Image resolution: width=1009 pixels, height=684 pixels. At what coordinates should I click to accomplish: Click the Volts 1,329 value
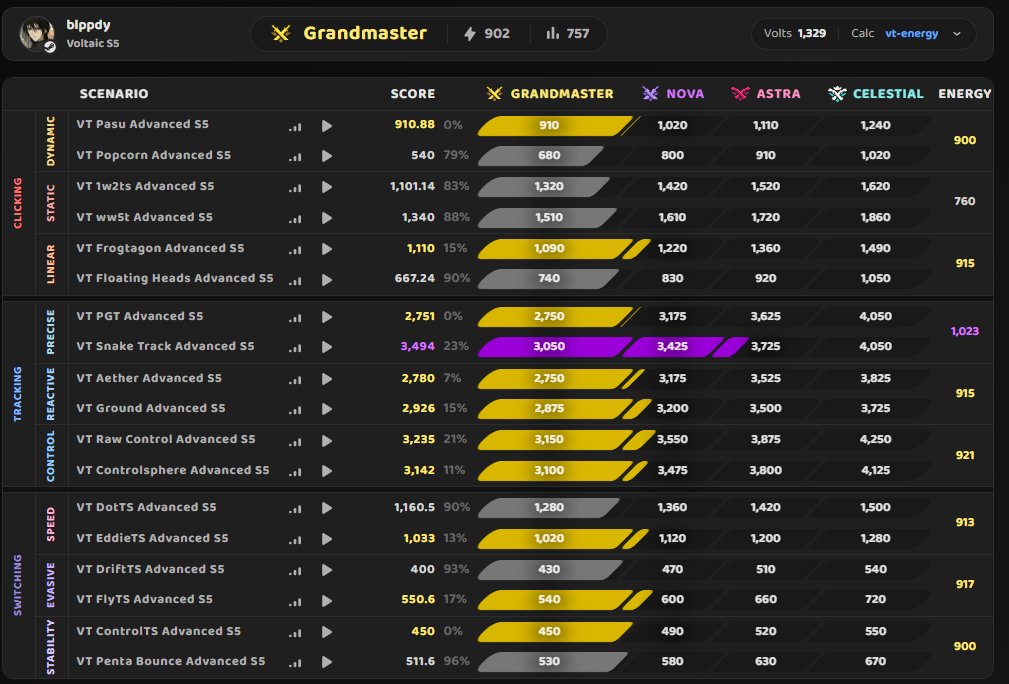pos(811,33)
